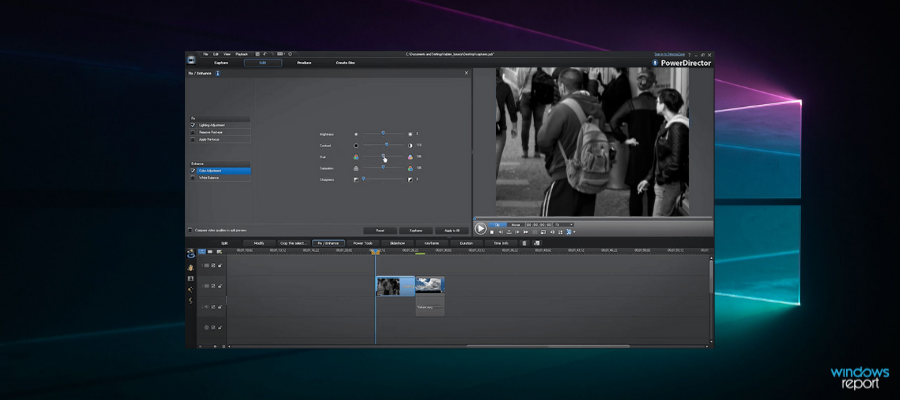
Task: Click the PowerDirector app logo icon top-left
Action: [191, 59]
